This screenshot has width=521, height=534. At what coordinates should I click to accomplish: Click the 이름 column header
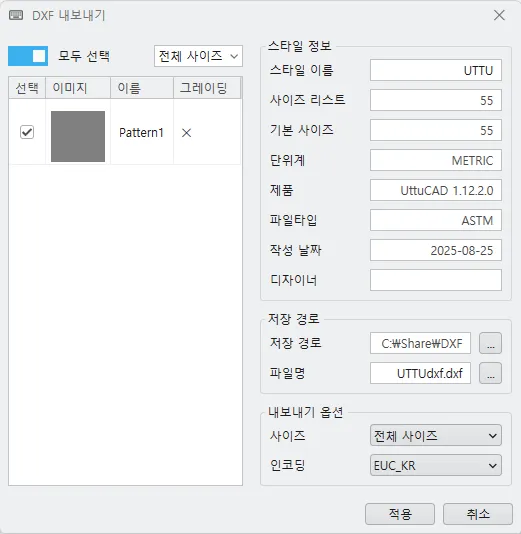(142, 88)
